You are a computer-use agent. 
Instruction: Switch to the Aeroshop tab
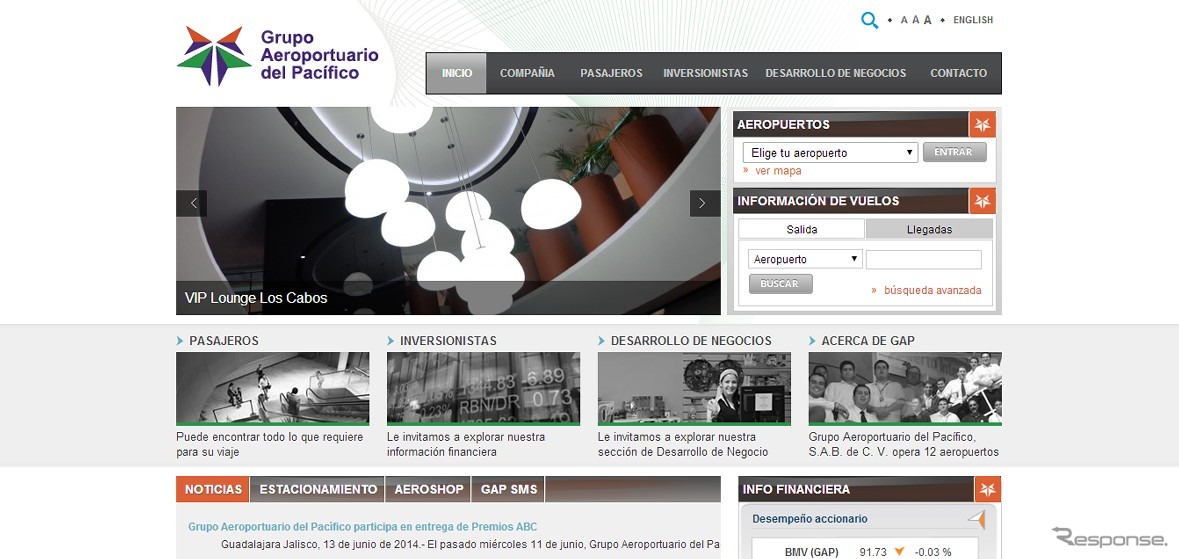429,489
